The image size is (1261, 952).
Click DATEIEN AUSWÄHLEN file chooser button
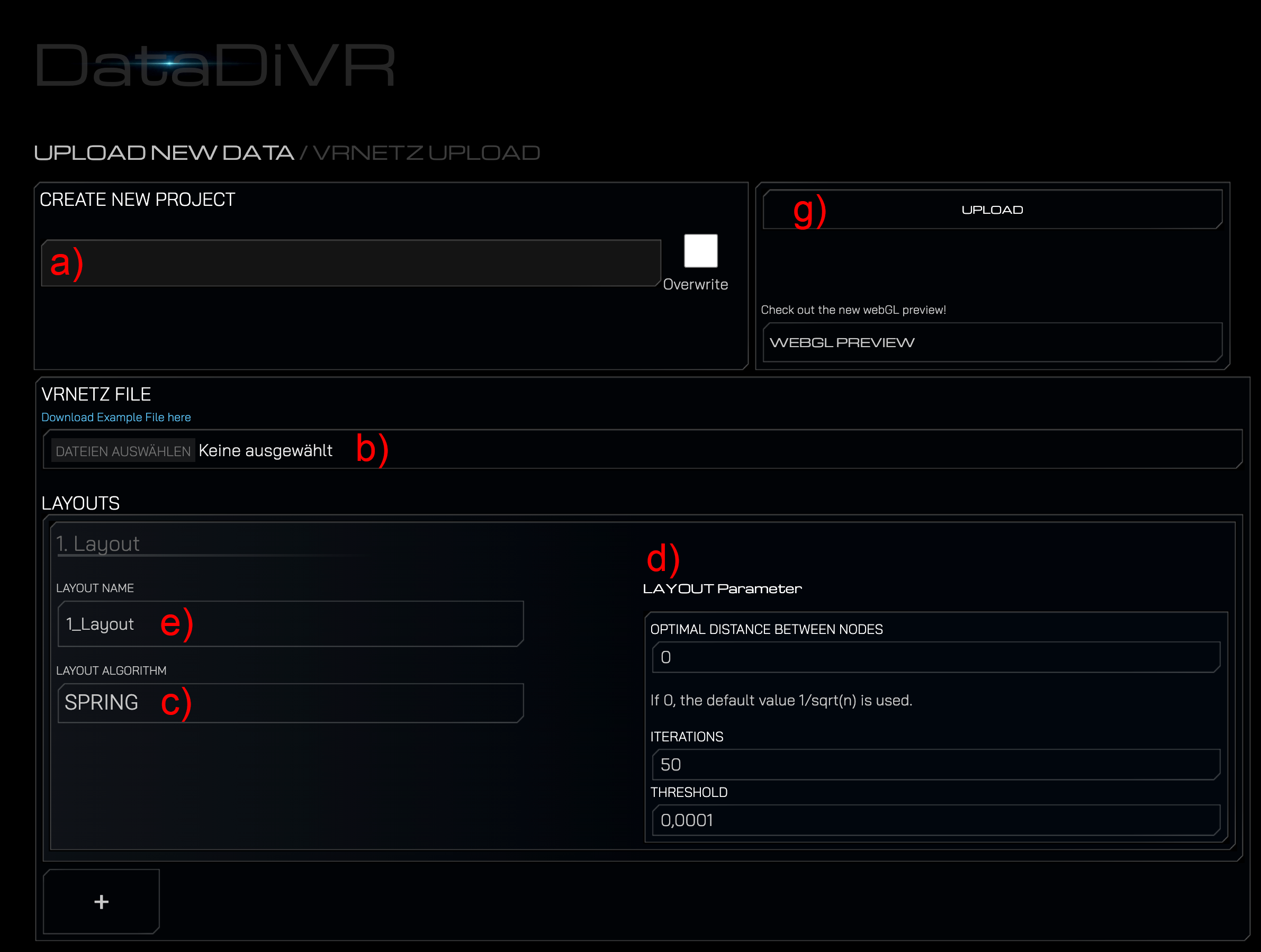point(123,451)
